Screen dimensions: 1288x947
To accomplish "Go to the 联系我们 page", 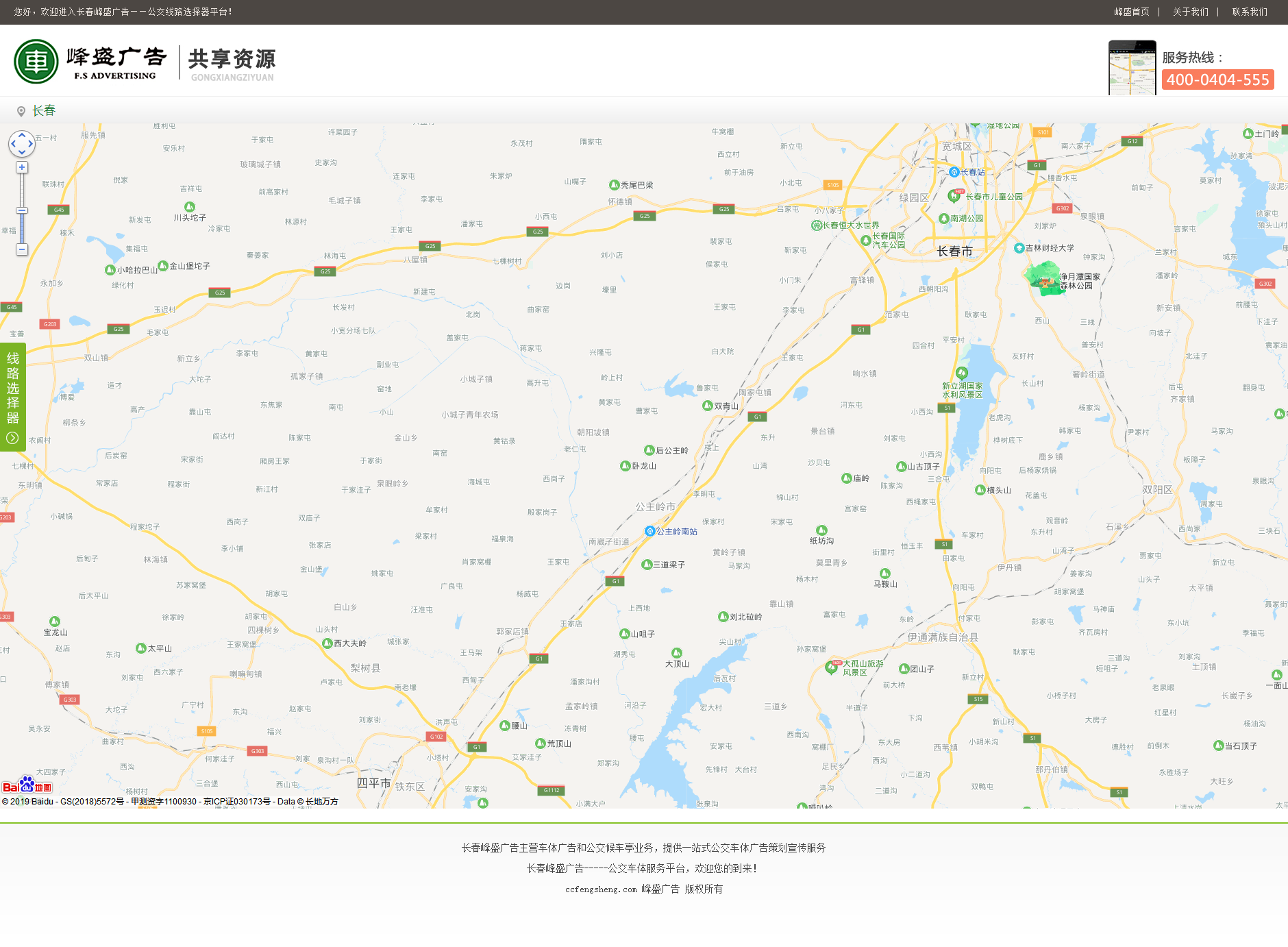I will 1250,12.
